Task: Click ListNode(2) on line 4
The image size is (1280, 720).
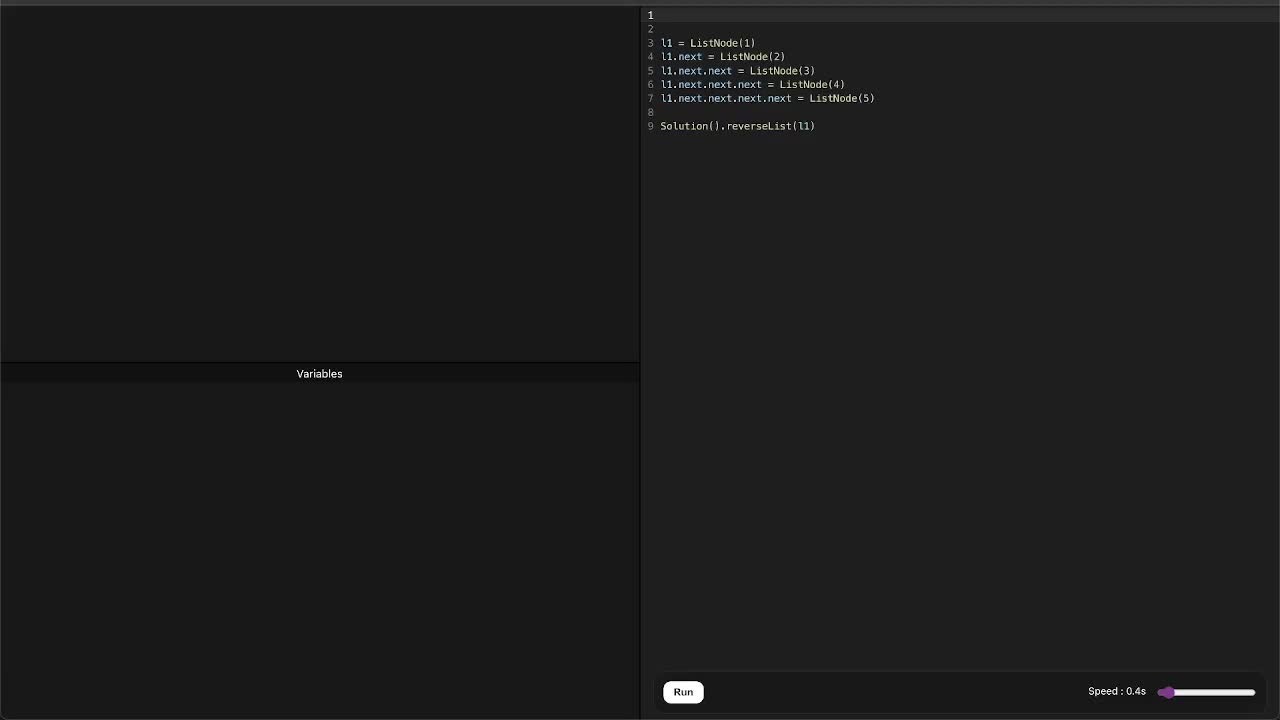Action: point(752,57)
